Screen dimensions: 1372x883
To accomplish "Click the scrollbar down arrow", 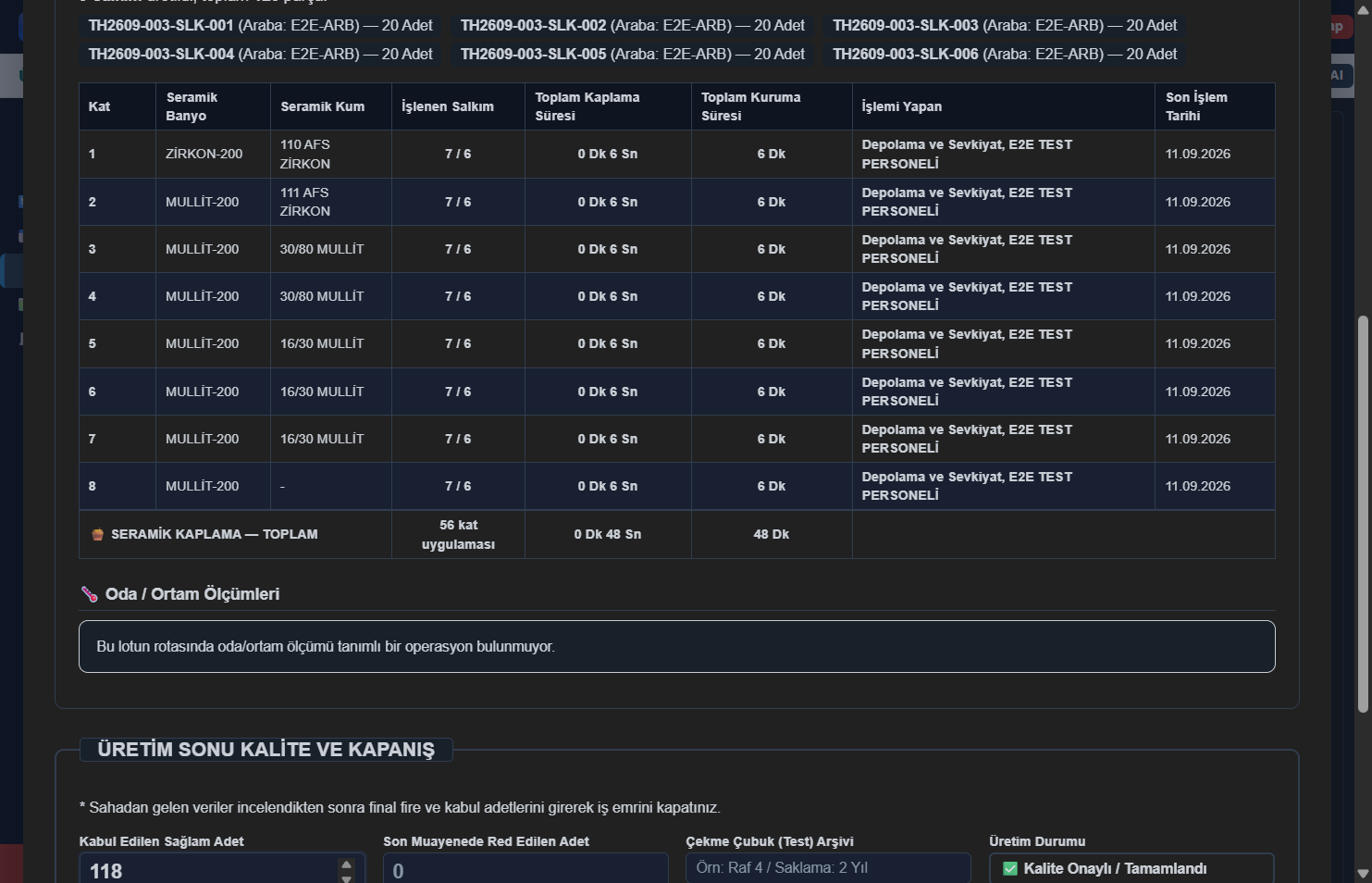I will [x=1362, y=872].
